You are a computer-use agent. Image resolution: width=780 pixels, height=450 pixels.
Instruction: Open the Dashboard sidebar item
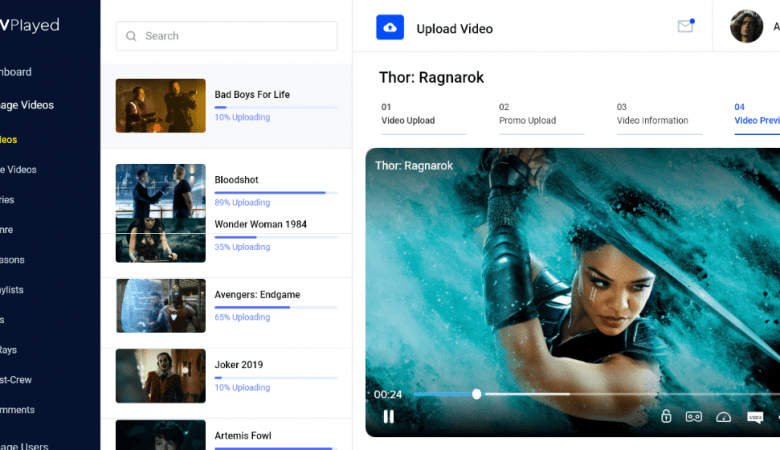tap(15, 72)
